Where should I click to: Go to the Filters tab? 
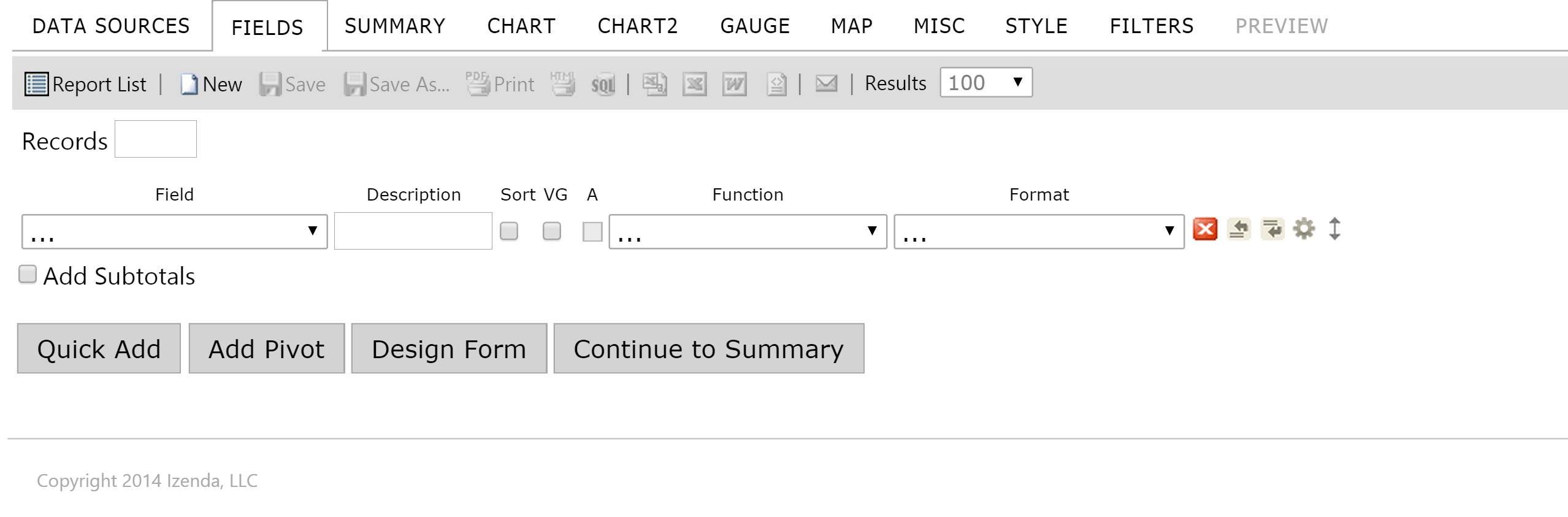pos(1152,26)
